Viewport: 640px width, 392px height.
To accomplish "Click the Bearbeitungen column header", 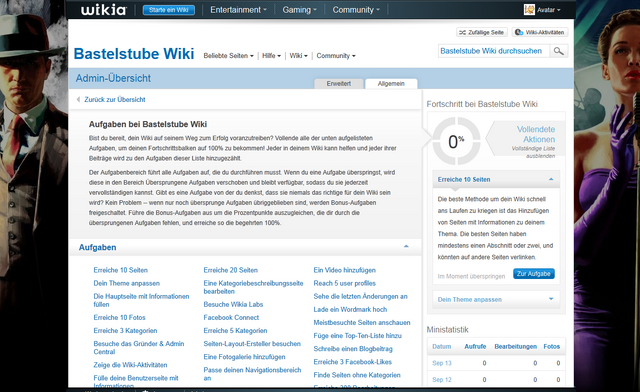I will coord(516,346).
